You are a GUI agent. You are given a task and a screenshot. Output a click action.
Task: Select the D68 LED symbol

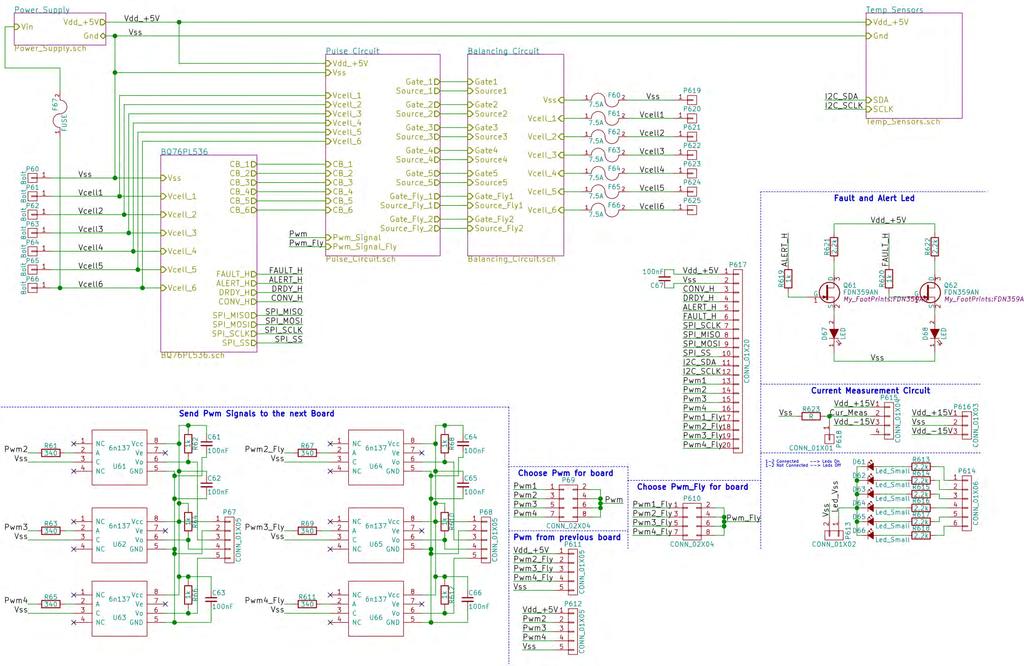tap(935, 334)
